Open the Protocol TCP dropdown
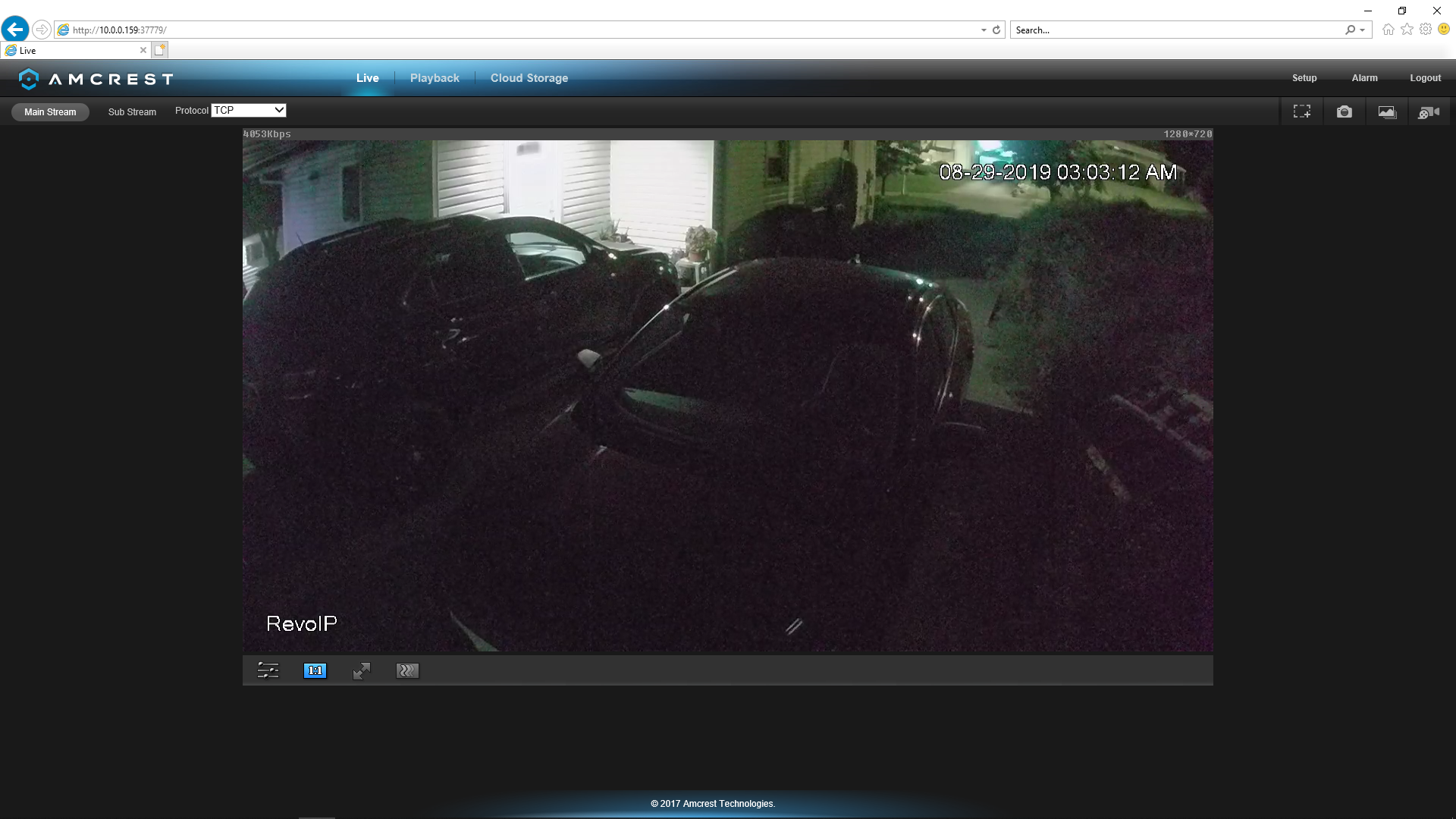The image size is (1456, 819). (249, 111)
